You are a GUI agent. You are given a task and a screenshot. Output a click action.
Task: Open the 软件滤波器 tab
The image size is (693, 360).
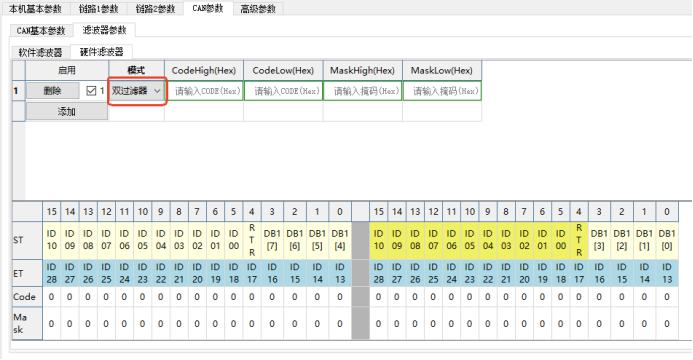40,52
